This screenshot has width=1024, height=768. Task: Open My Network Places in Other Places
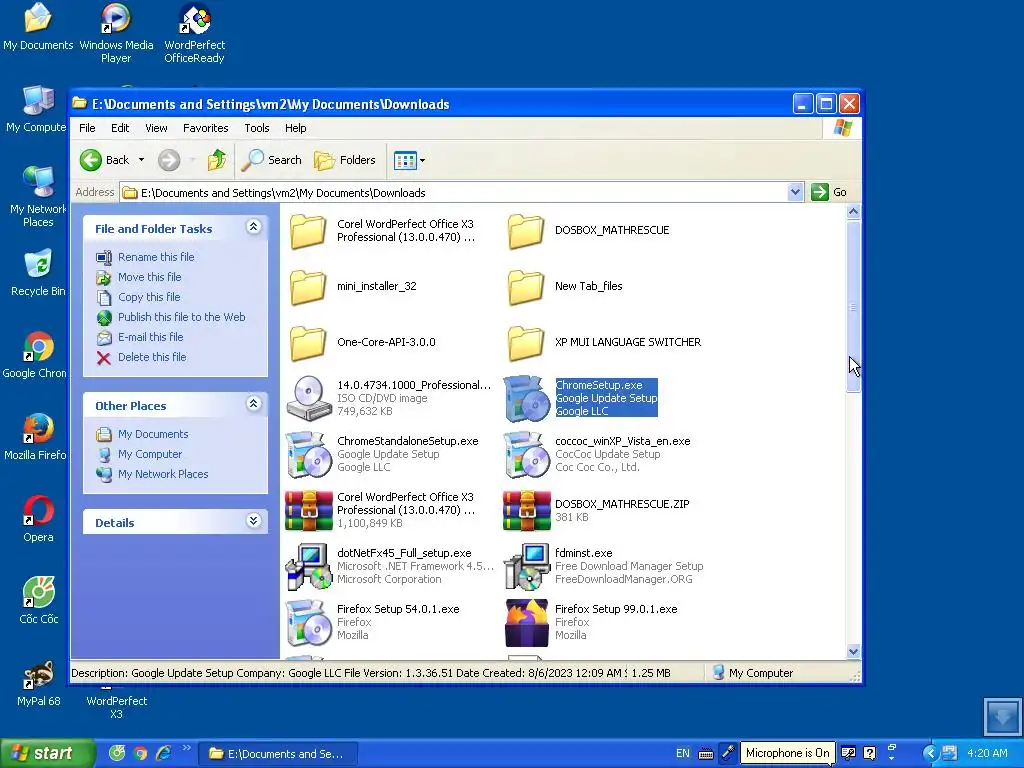click(163, 474)
